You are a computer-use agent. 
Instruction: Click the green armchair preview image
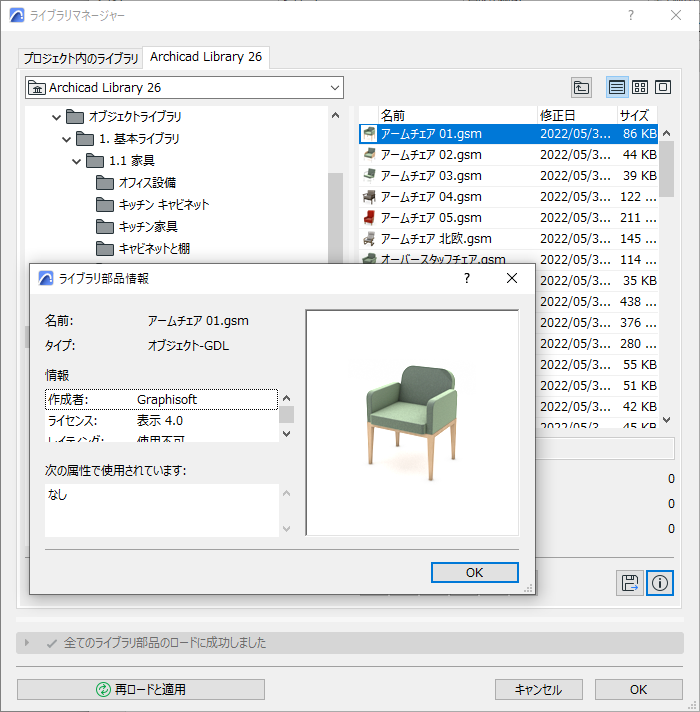pyautogui.click(x=412, y=423)
